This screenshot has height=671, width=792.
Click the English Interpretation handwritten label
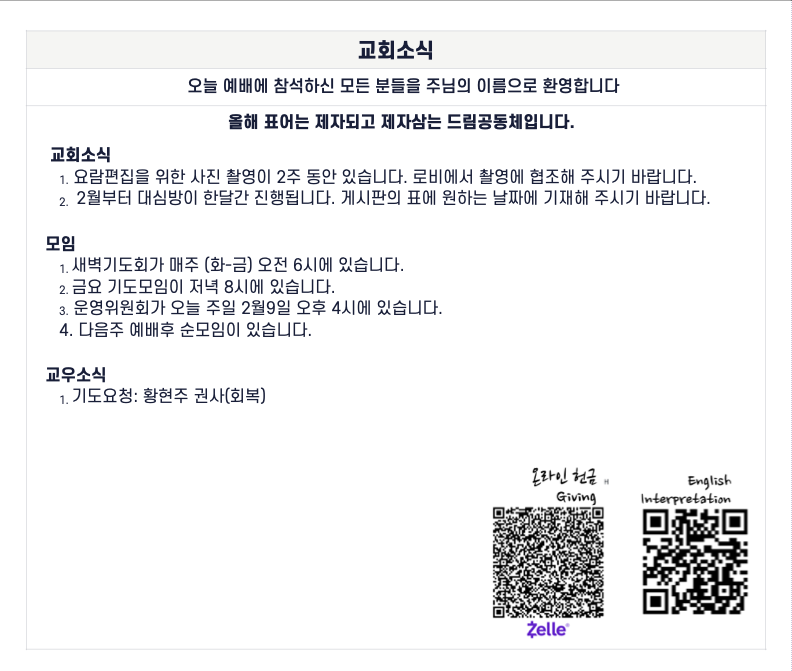pyautogui.click(x=686, y=490)
